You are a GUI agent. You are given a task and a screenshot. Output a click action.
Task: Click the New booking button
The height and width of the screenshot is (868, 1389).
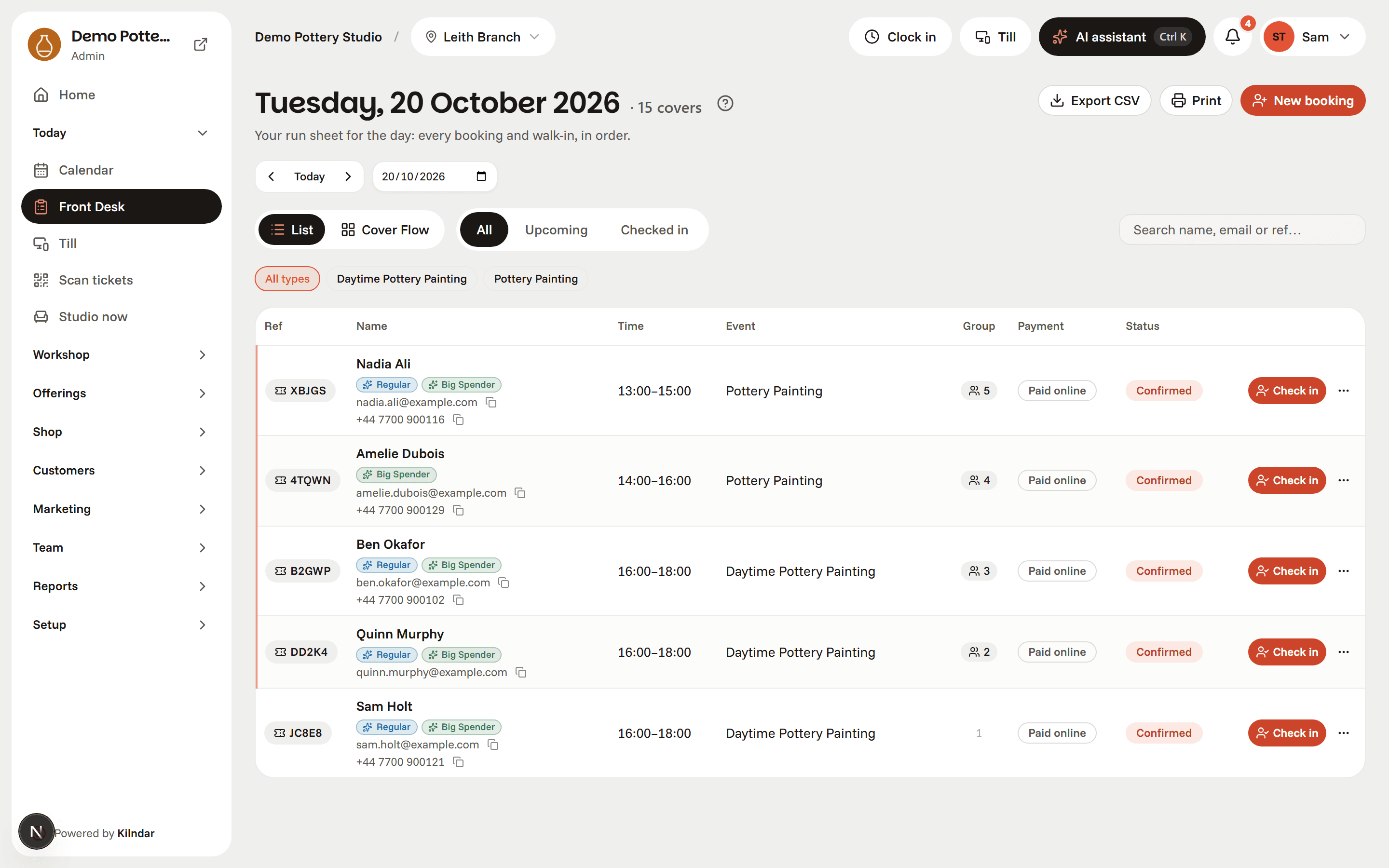coord(1303,100)
